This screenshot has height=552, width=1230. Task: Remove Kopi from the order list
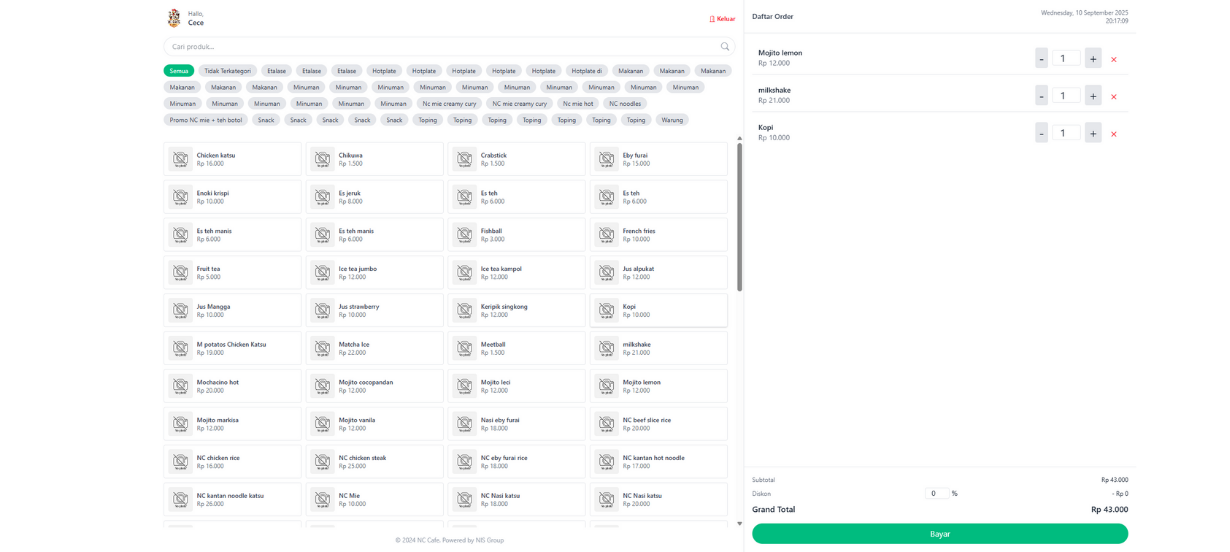[x=1113, y=134]
